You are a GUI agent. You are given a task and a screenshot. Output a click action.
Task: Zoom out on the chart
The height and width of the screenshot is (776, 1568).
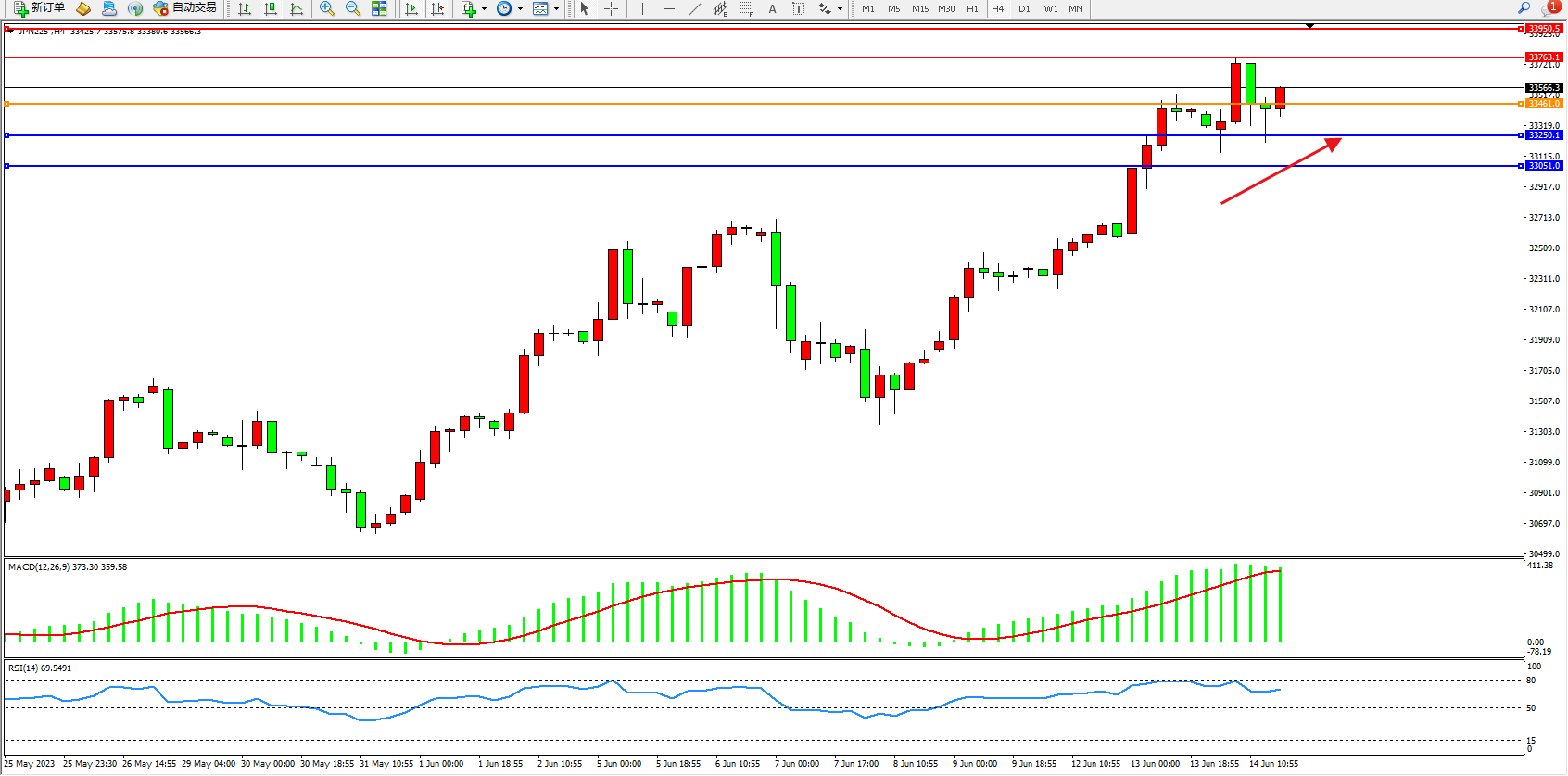click(353, 8)
